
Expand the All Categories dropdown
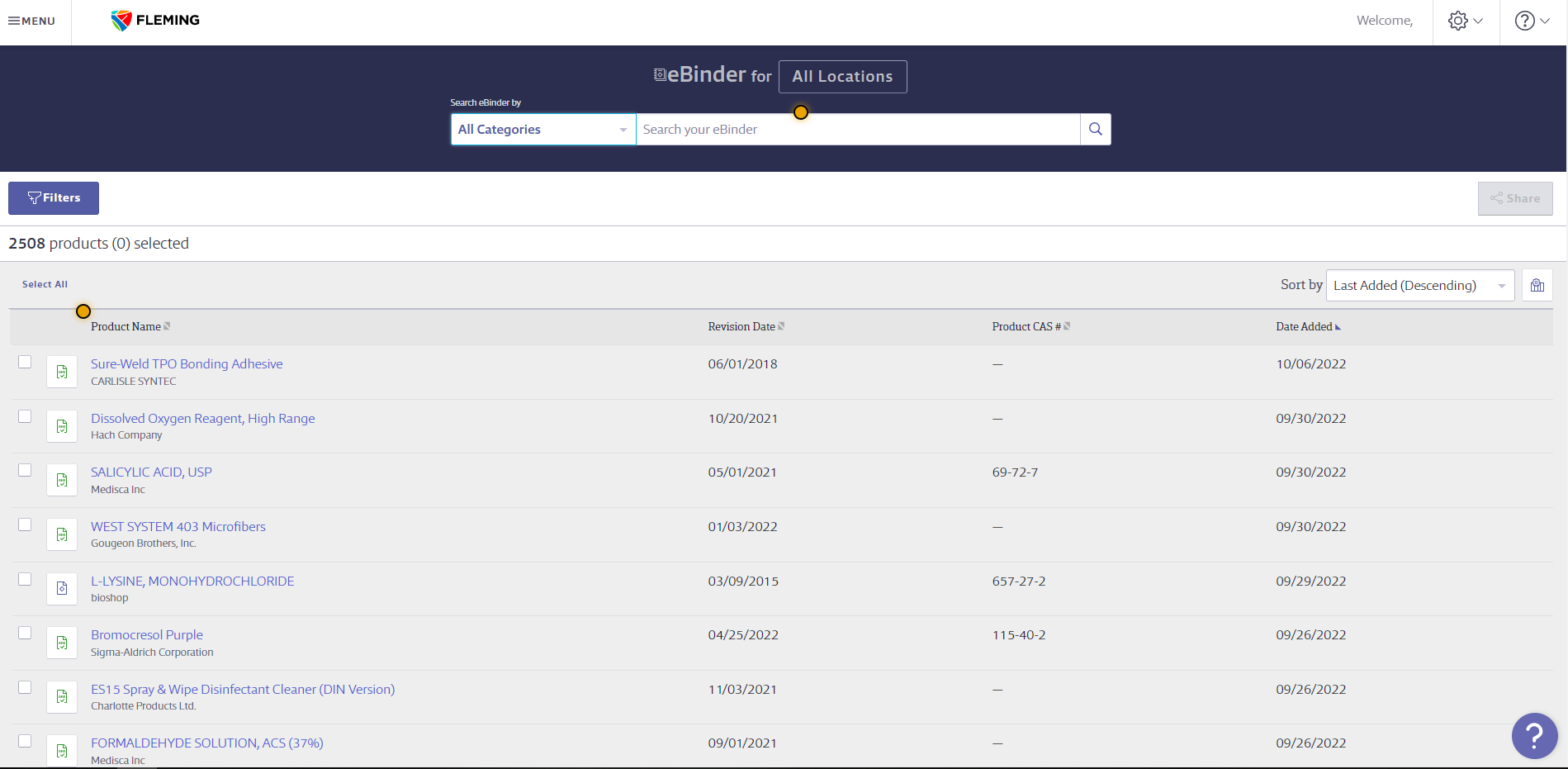(542, 130)
